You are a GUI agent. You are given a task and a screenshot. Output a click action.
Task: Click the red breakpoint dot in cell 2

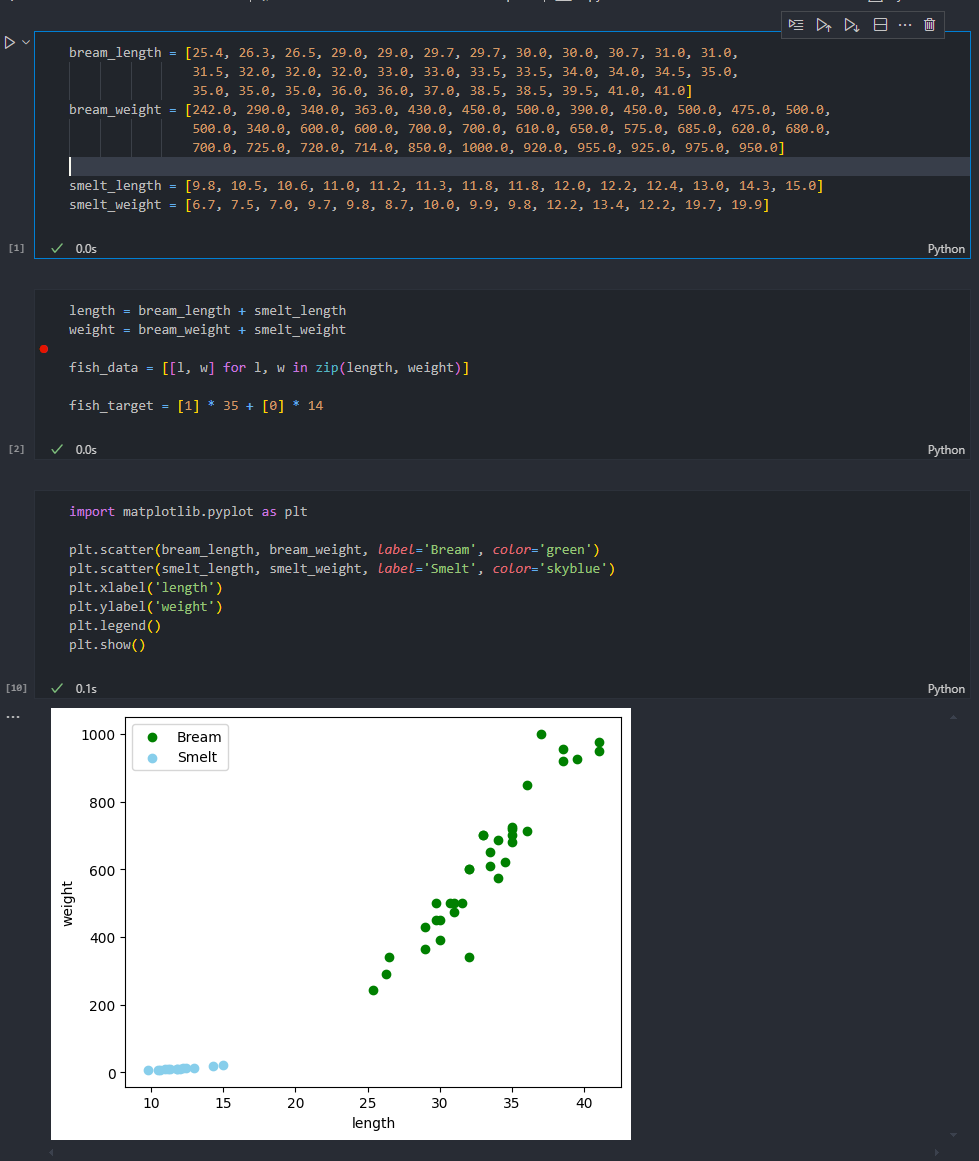[44, 349]
